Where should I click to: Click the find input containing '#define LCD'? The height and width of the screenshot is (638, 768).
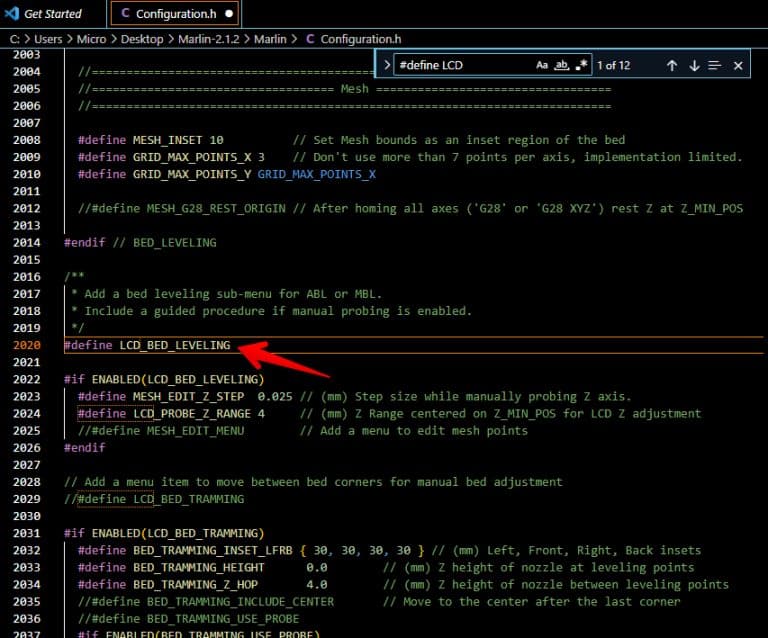coord(460,65)
